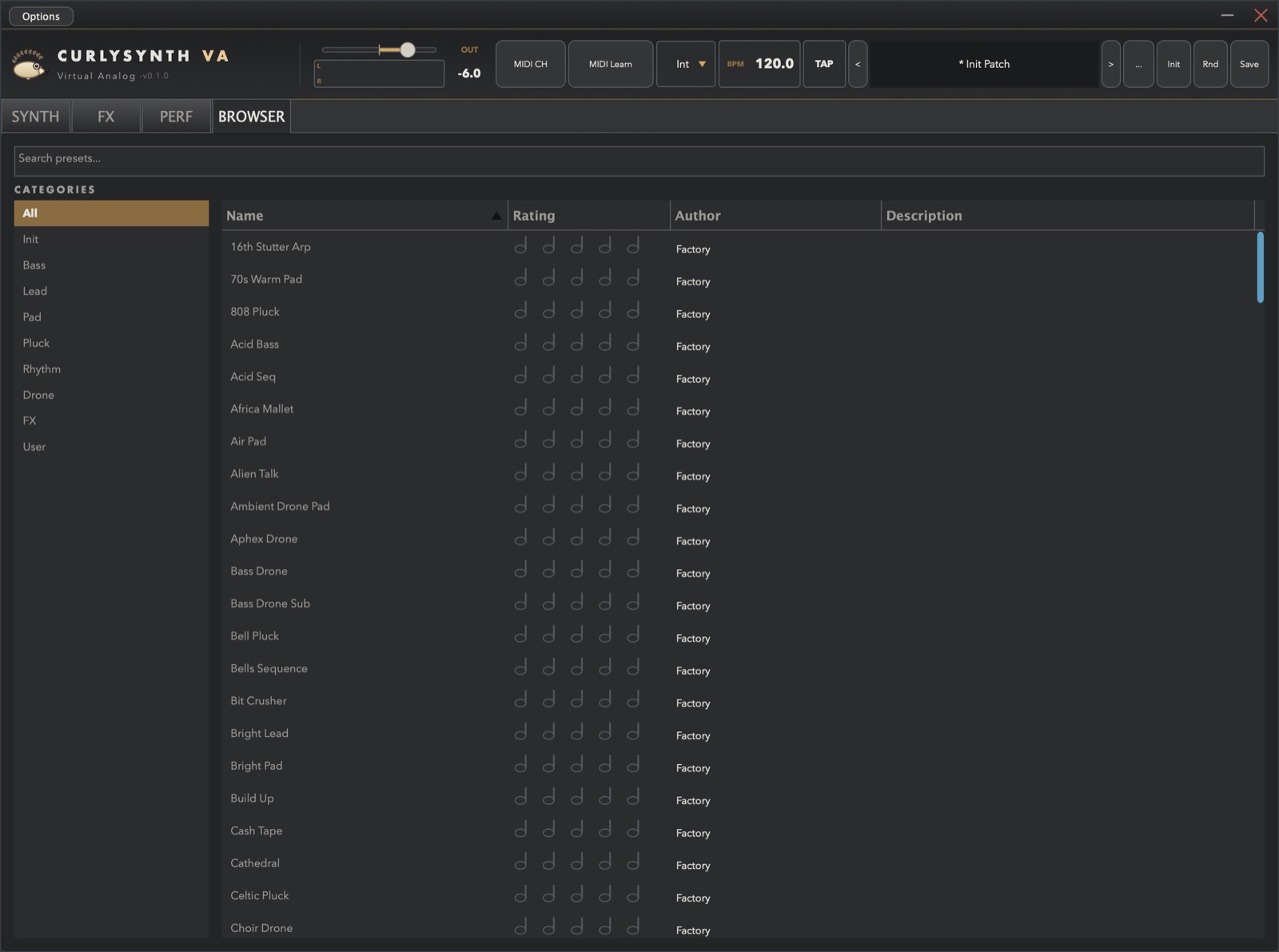
Task: Rate Air Pad five notes
Action: tap(633, 440)
